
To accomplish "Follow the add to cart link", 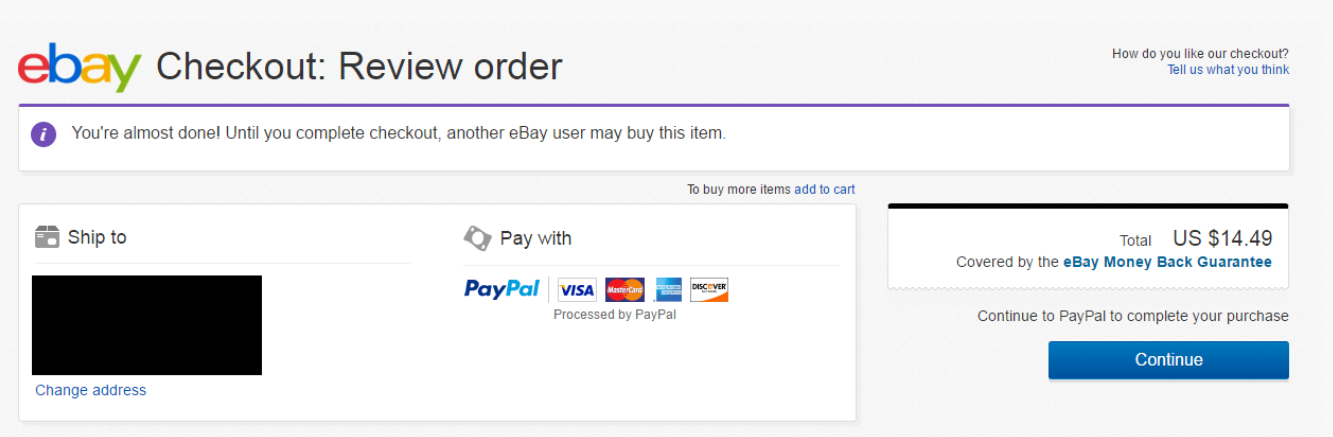I will point(824,189).
